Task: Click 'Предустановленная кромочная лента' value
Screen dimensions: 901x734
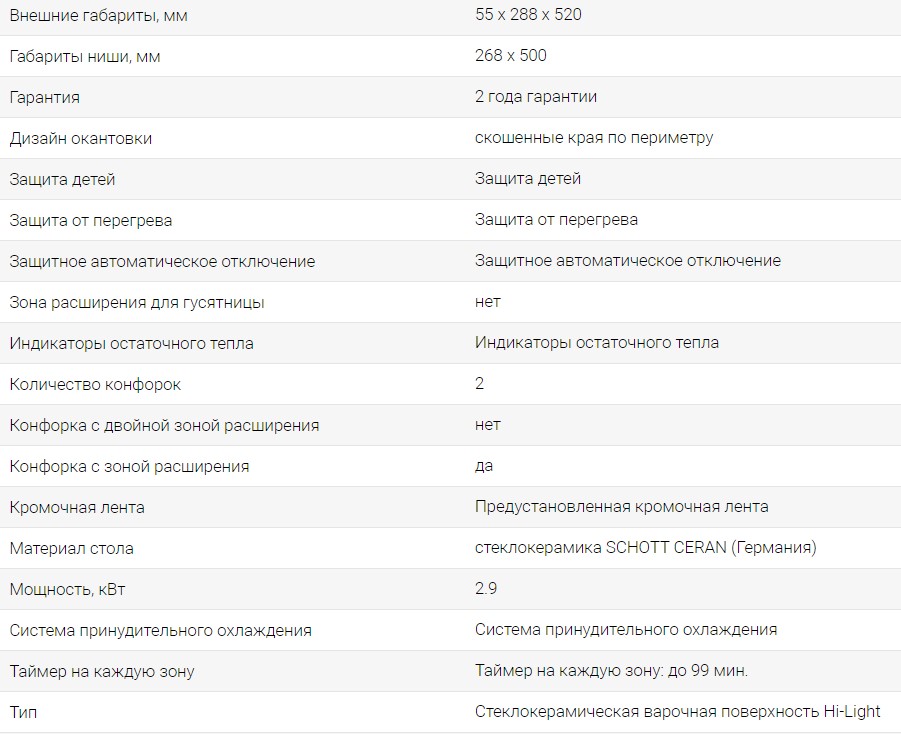Action: coord(622,507)
